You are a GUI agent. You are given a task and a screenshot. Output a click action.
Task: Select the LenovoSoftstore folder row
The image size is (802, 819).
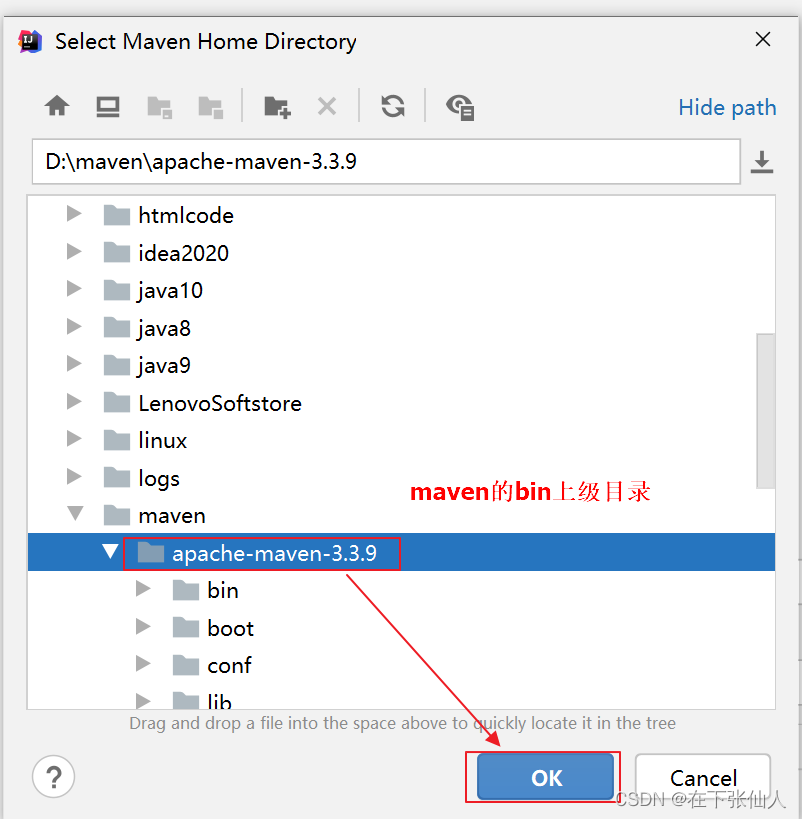click(401, 403)
